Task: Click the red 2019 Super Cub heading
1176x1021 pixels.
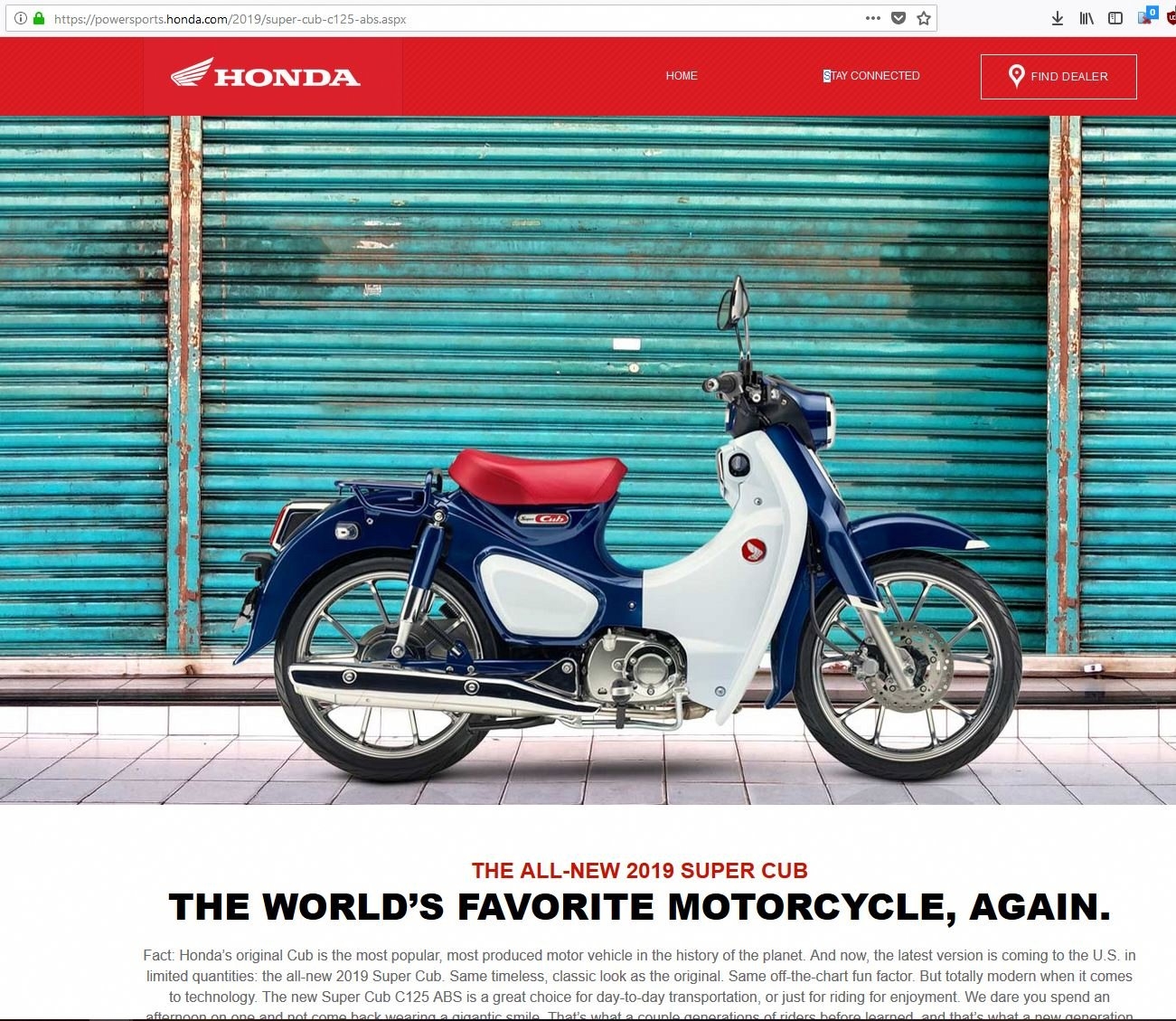Action: tap(639, 871)
